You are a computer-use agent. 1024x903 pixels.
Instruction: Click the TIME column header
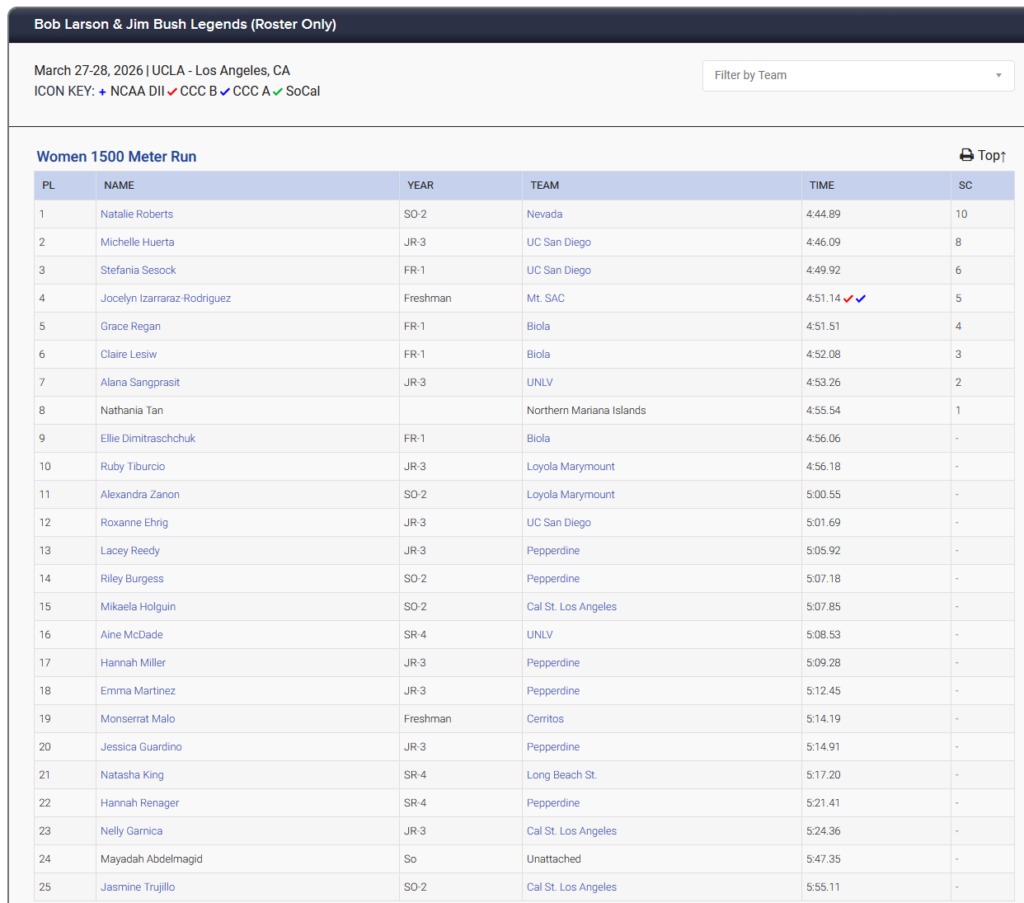(821, 185)
